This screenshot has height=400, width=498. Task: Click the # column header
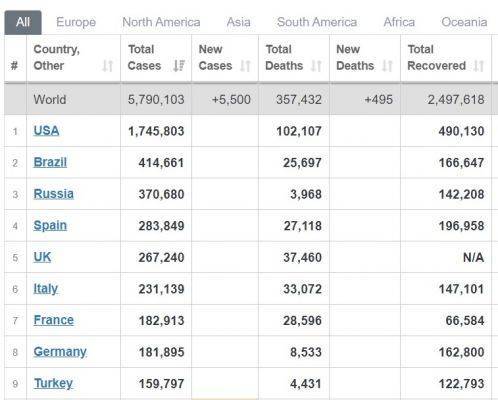click(14, 66)
